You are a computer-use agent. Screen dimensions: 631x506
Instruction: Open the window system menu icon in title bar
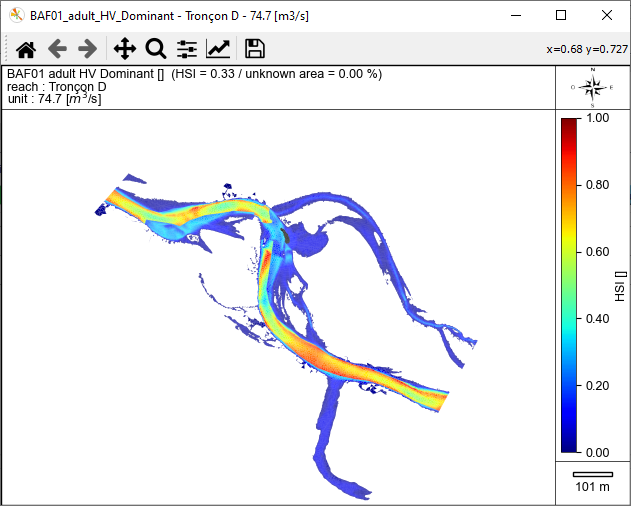click(x=15, y=15)
